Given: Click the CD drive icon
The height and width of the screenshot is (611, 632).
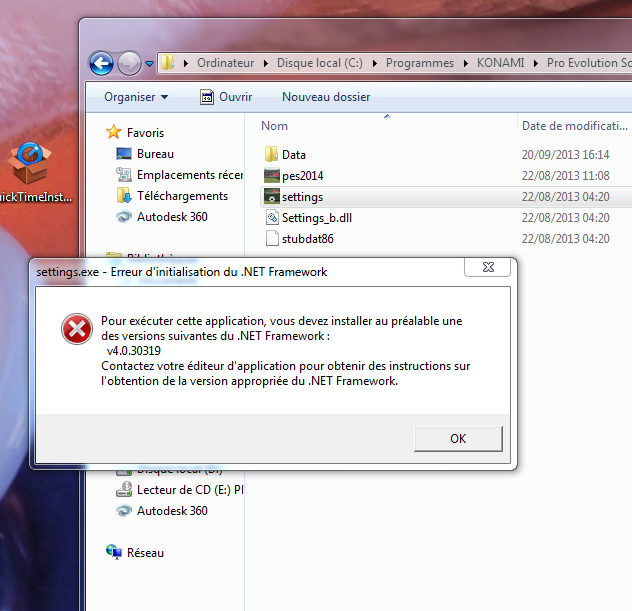Looking at the screenshot, I should 124,489.
